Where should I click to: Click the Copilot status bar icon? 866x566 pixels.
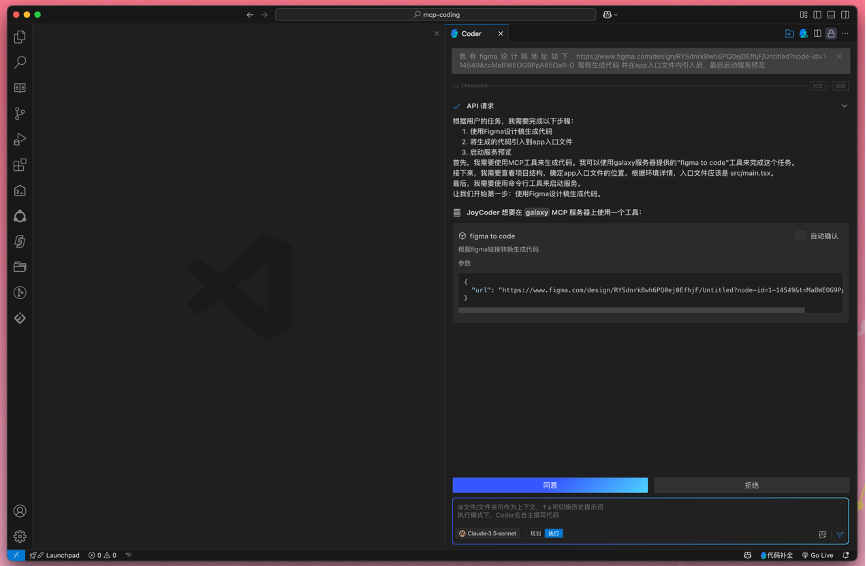[747, 556]
